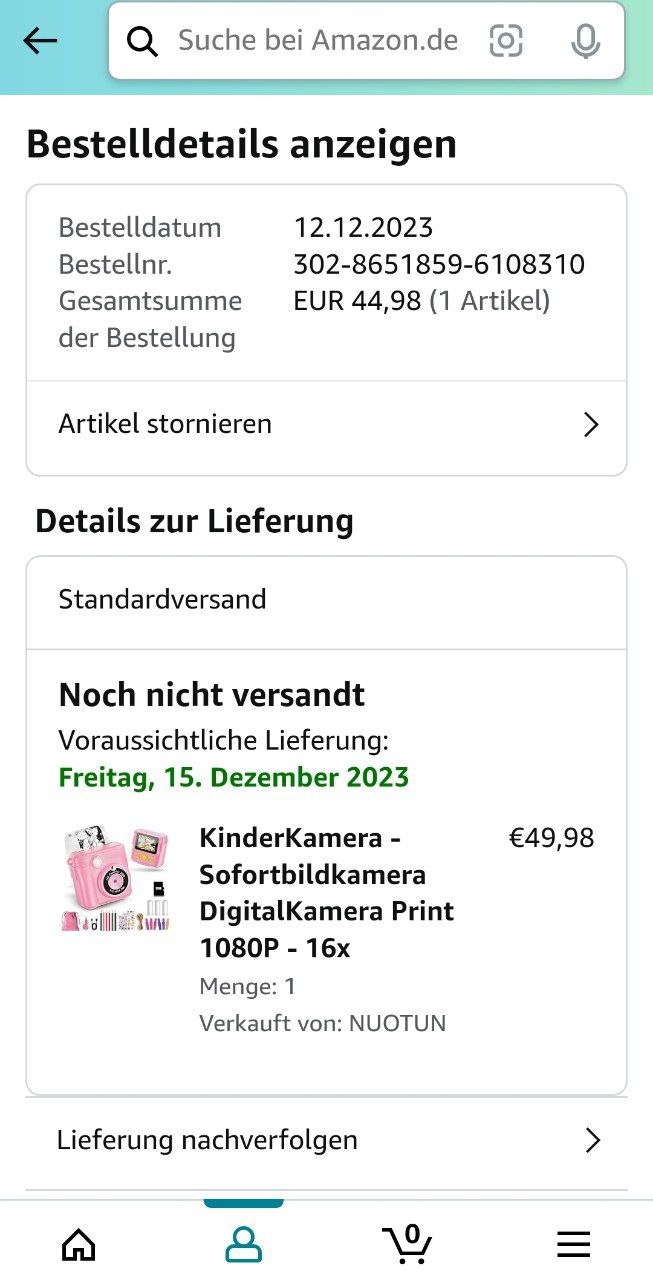Open the pink KinderKamera product thumbnail
The height and width of the screenshot is (1280, 653).
[115, 880]
